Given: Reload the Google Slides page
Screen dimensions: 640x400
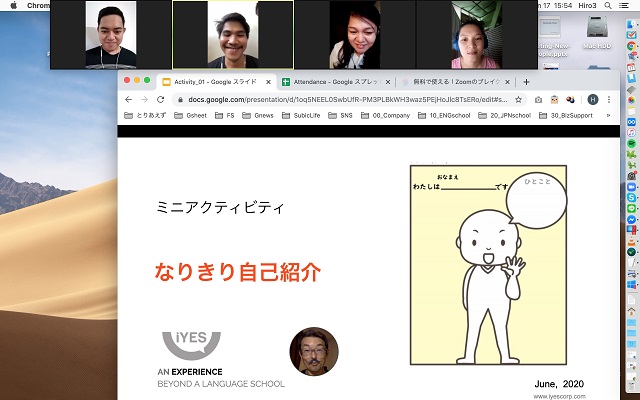Looking at the screenshot, I should [160, 100].
